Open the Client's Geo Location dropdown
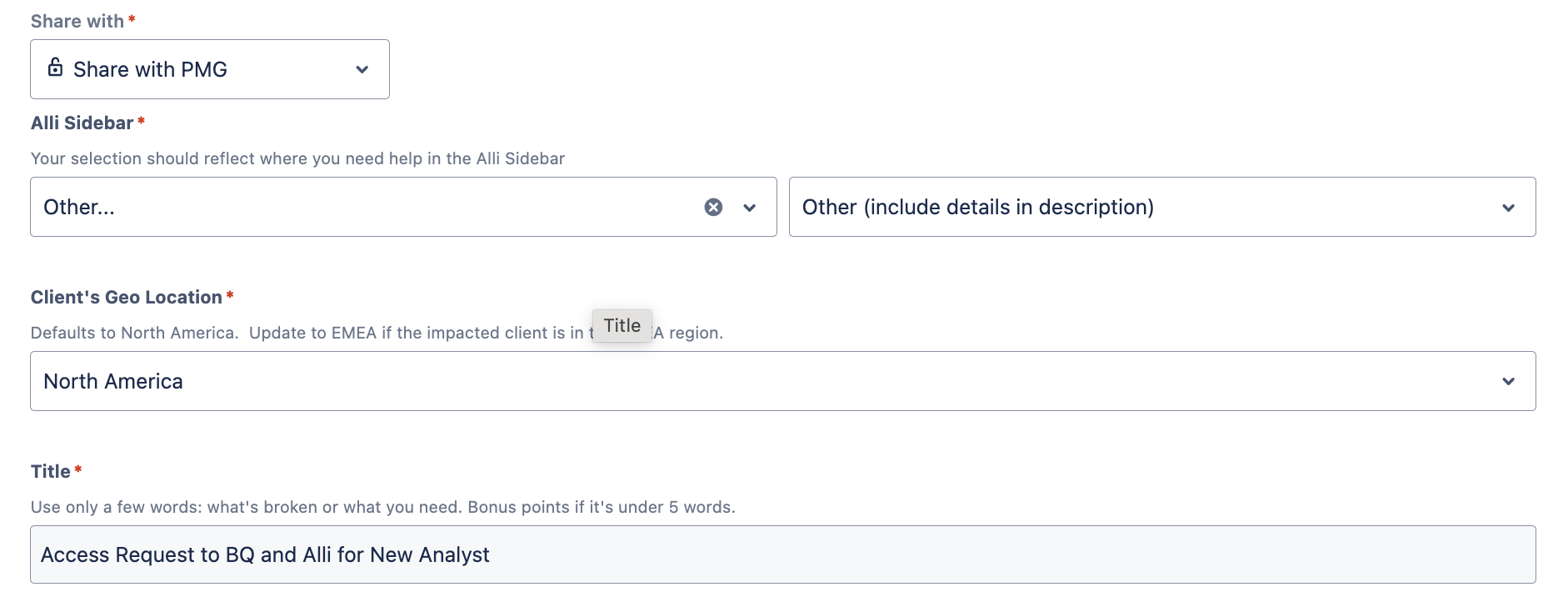1568x602 pixels. point(782,381)
